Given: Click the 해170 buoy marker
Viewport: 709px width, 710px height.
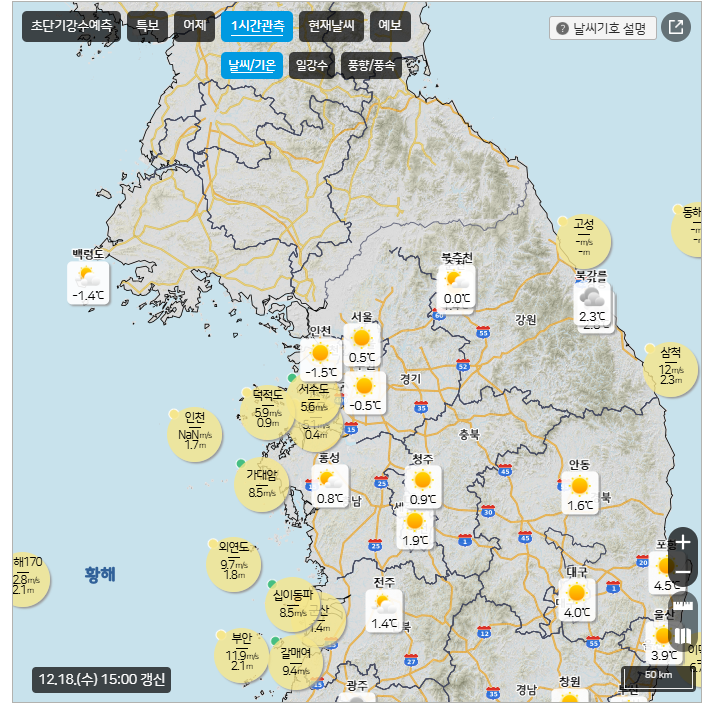Looking at the screenshot, I should point(29,580).
